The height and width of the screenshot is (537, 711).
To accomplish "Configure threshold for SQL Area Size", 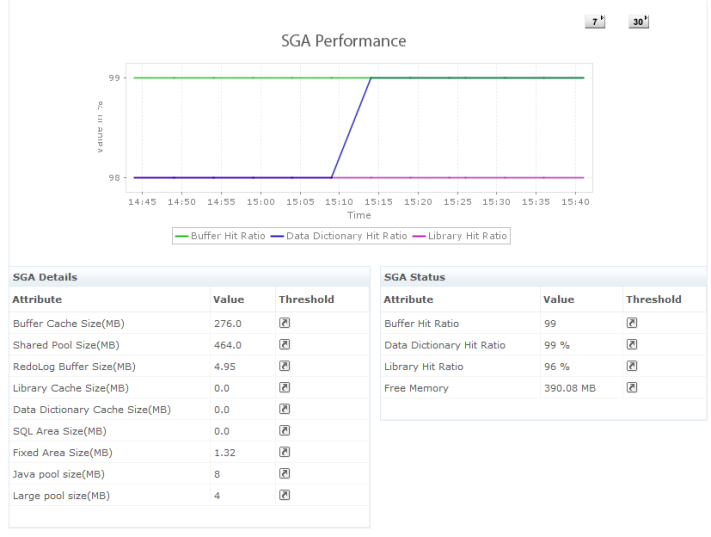I will (x=284, y=430).
